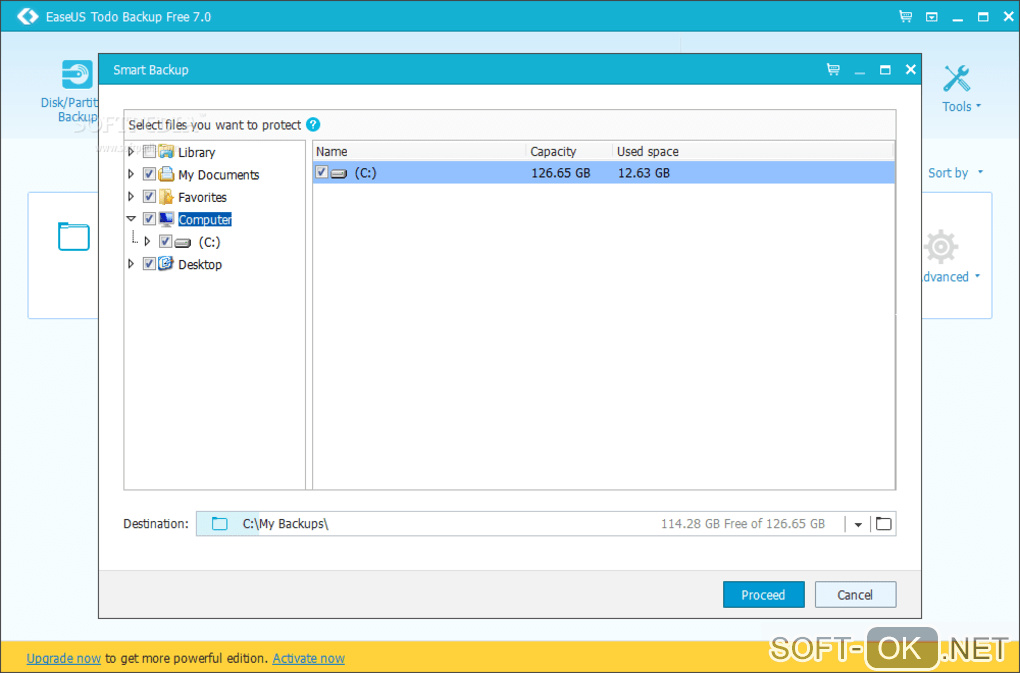The image size is (1020, 673).
Task: Expand the Desktop tree node
Action: click(x=131, y=264)
